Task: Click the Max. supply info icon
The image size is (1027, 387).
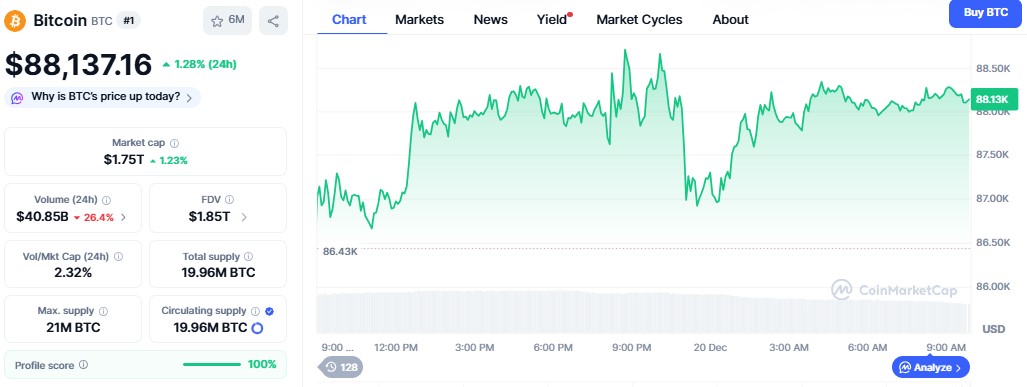Action: (x=103, y=311)
